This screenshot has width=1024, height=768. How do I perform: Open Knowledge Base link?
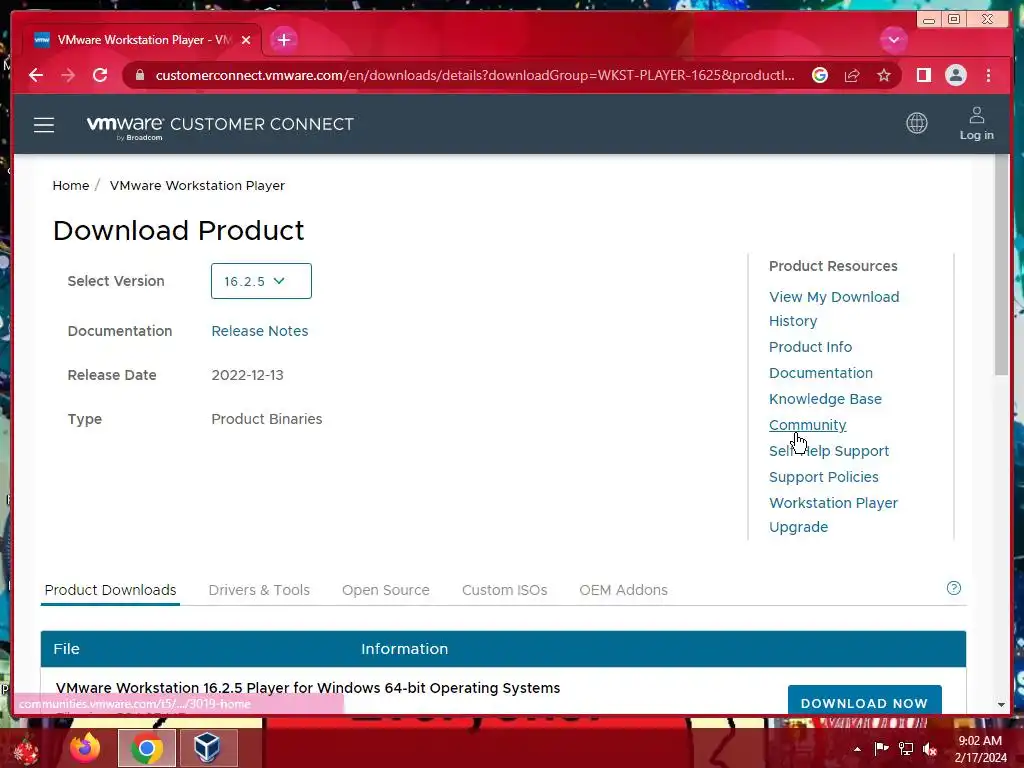point(825,399)
